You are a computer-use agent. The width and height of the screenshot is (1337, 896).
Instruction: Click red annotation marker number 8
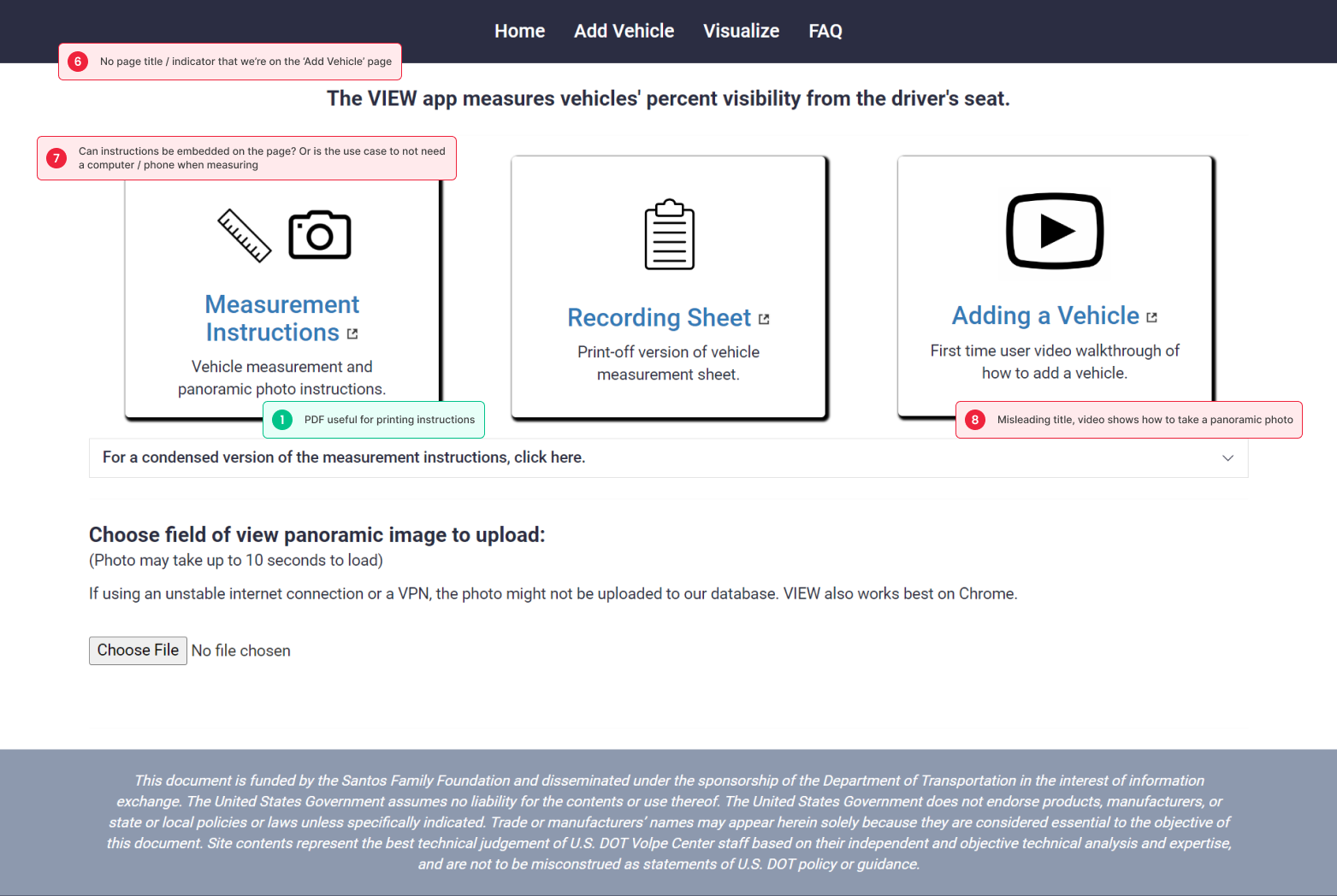[x=975, y=420]
